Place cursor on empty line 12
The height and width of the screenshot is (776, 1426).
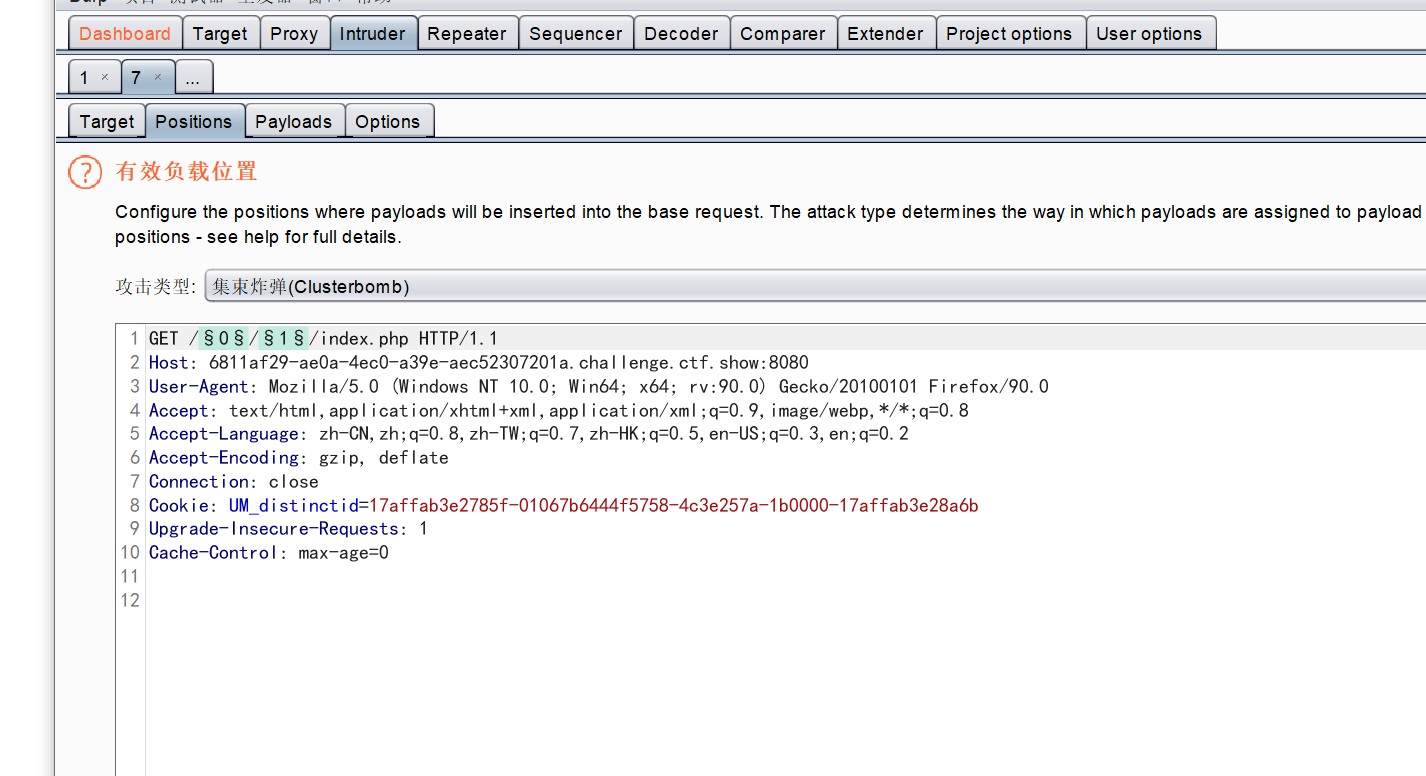point(785,601)
